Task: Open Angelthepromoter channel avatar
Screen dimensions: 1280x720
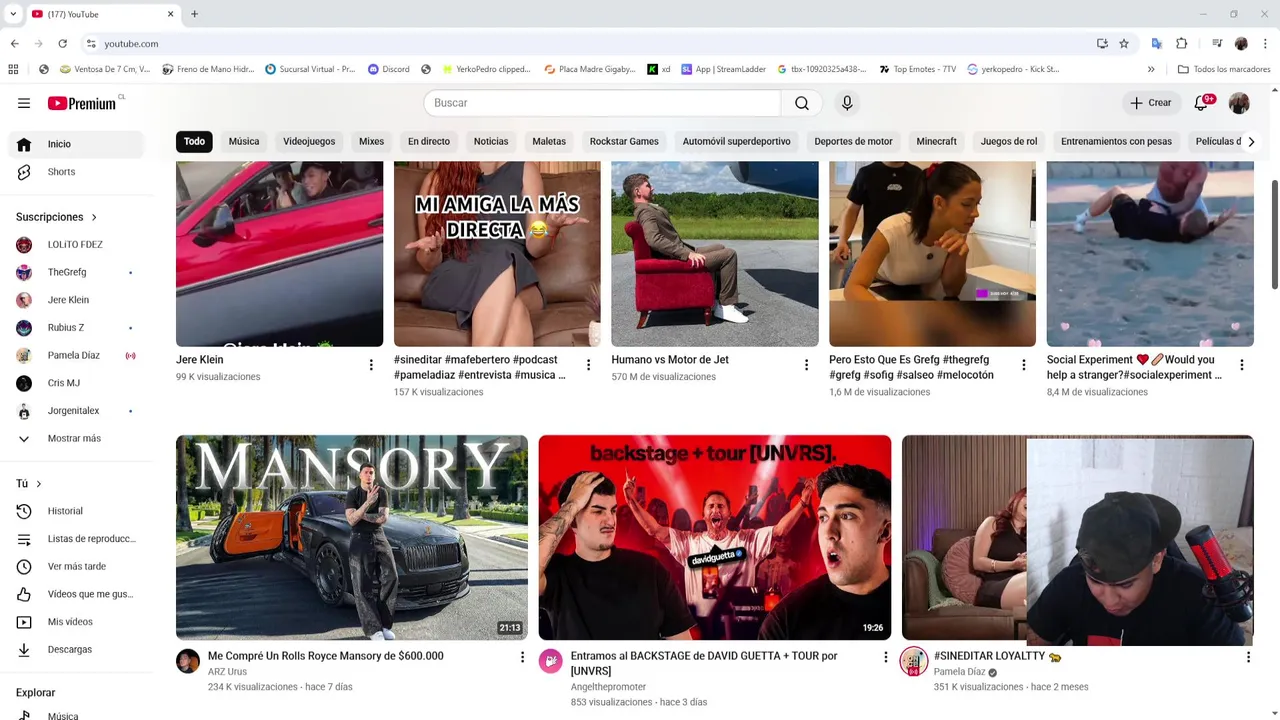Action: pyautogui.click(x=551, y=661)
